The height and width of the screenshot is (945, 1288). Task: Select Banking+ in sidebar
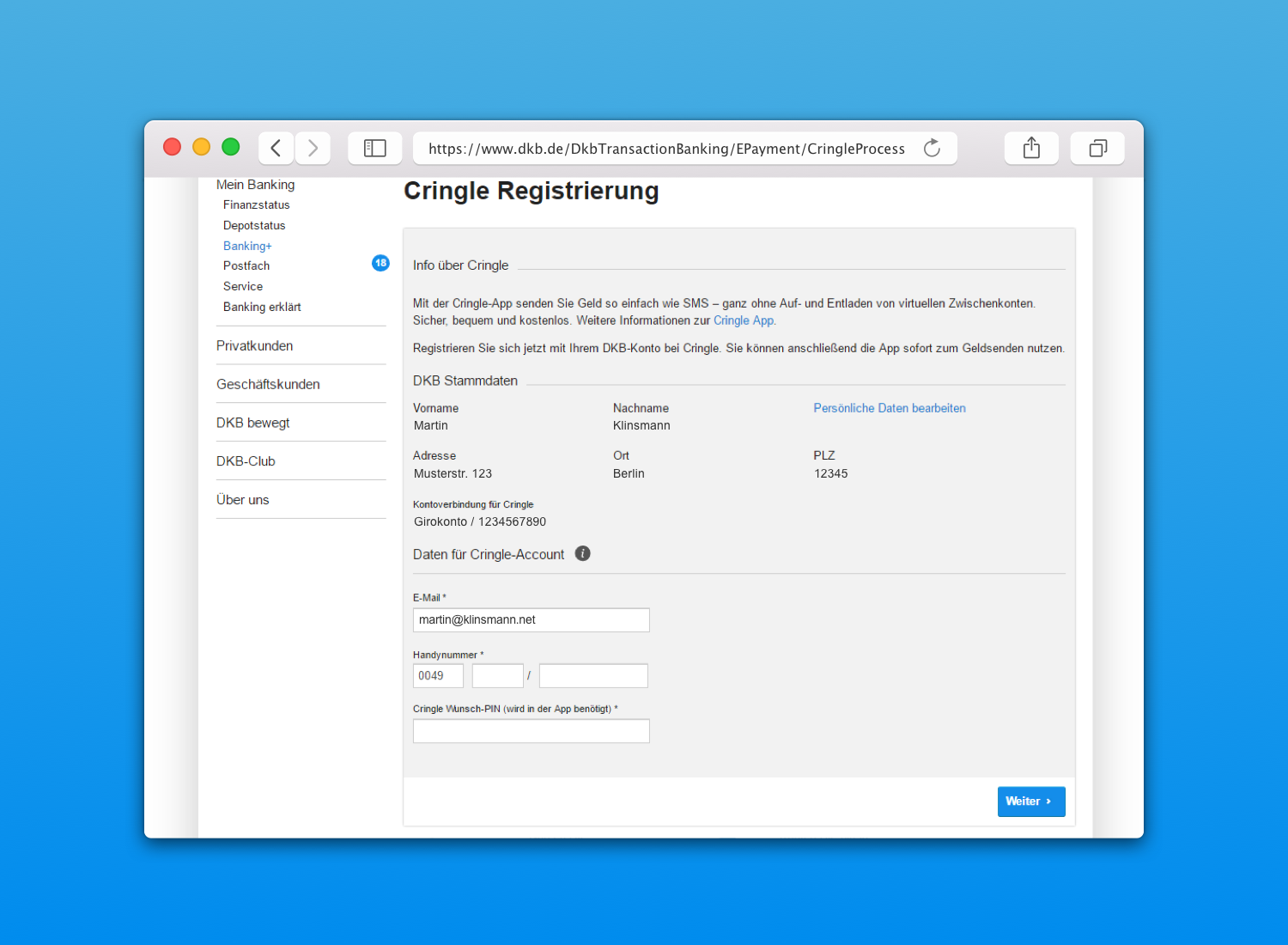247,246
